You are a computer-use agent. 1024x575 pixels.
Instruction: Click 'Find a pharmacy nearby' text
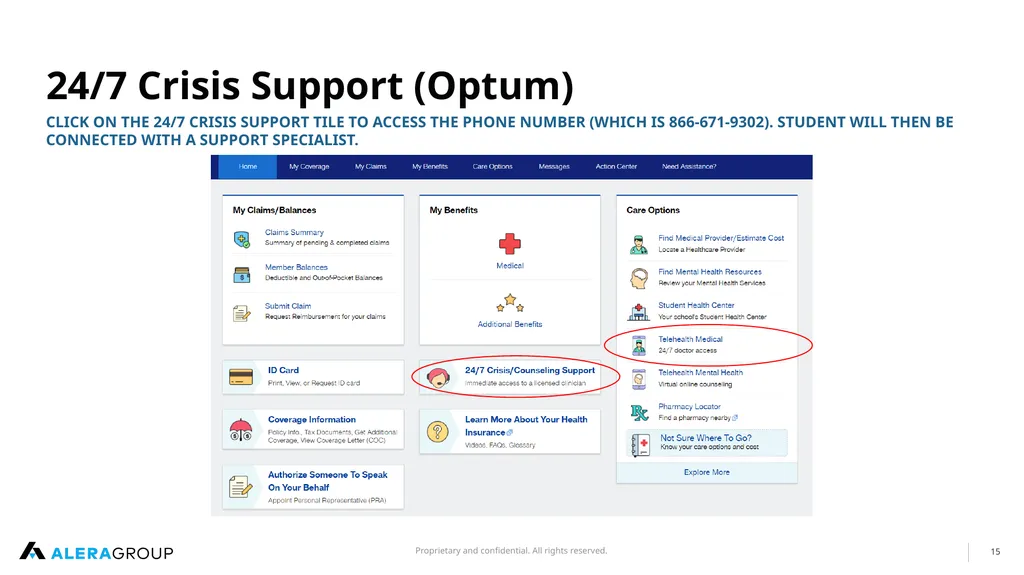coord(694,418)
